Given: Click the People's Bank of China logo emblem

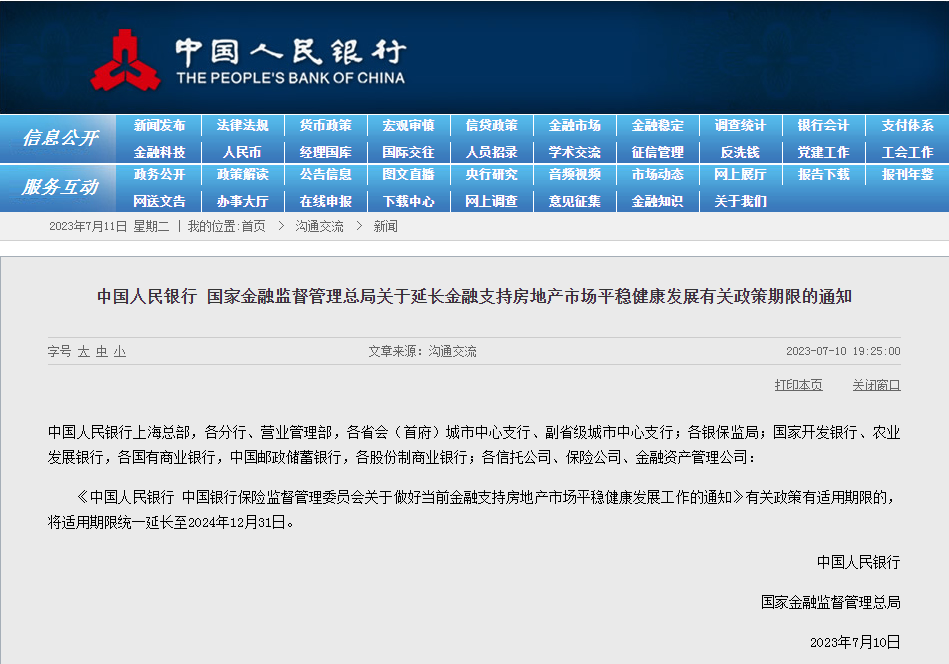Looking at the screenshot, I should click(x=126, y=60).
